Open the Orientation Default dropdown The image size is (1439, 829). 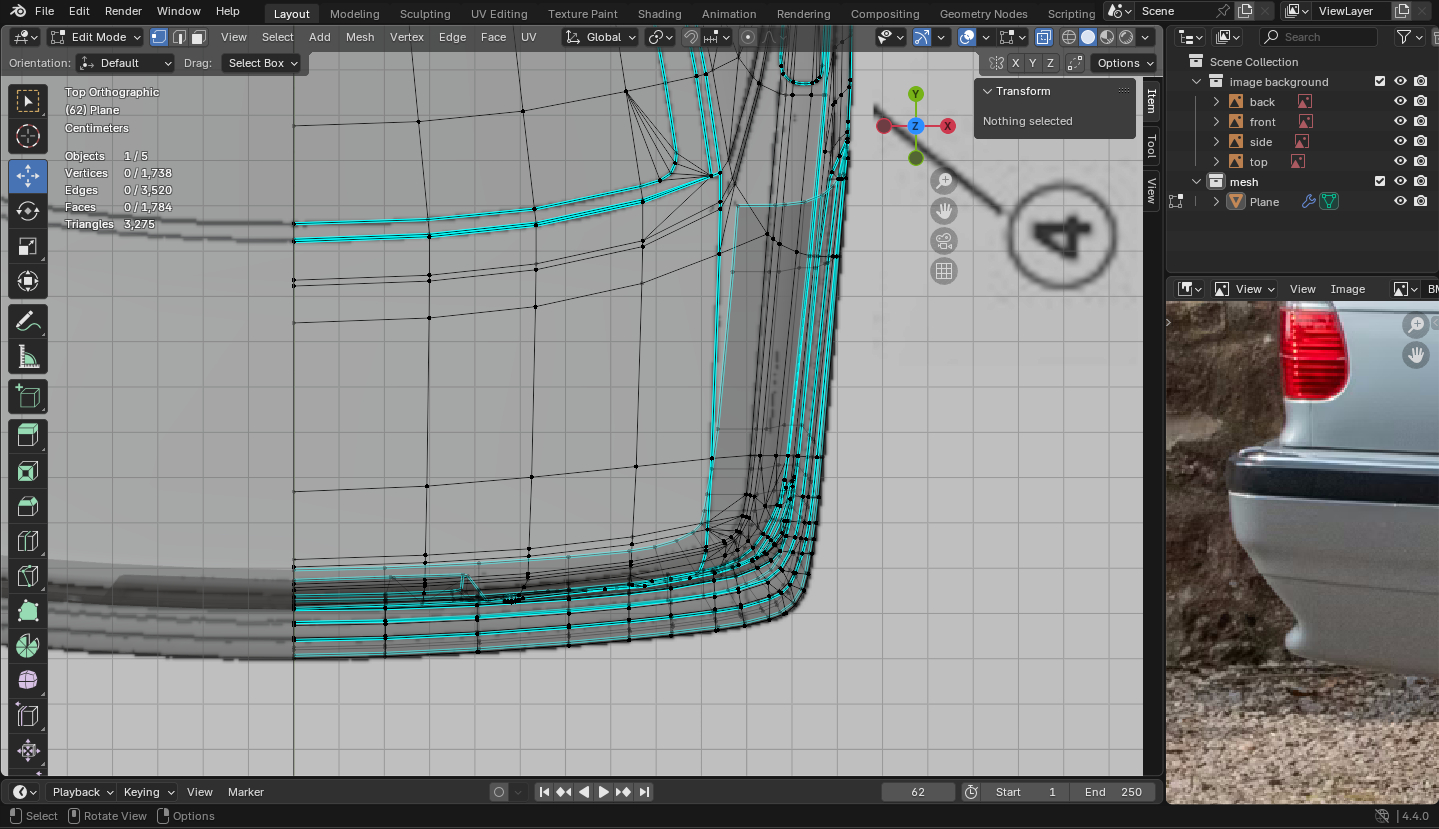click(x=125, y=63)
